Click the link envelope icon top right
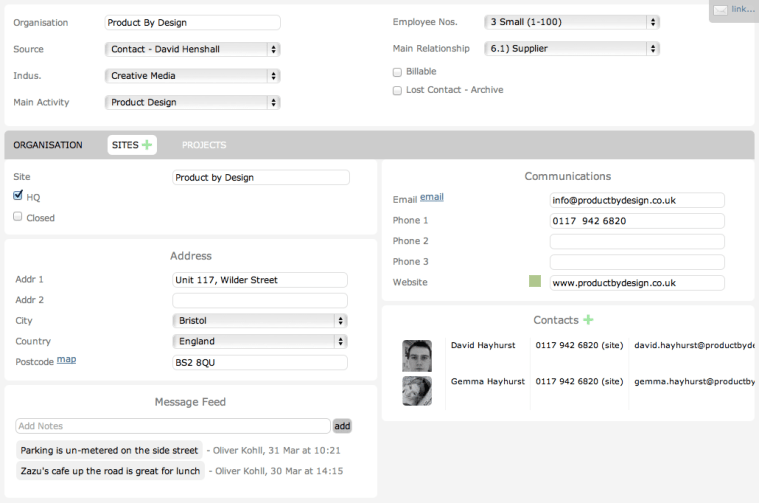 (720, 10)
